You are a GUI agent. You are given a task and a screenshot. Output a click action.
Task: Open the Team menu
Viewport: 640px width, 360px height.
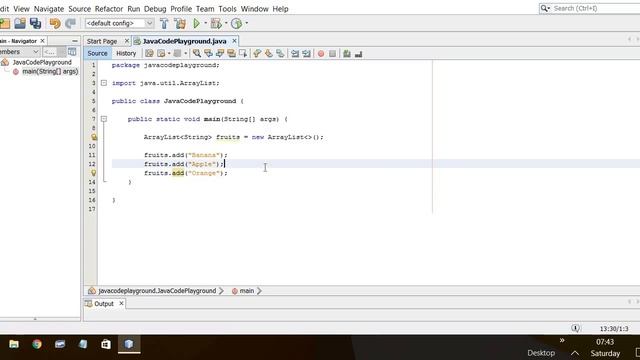point(205,9)
